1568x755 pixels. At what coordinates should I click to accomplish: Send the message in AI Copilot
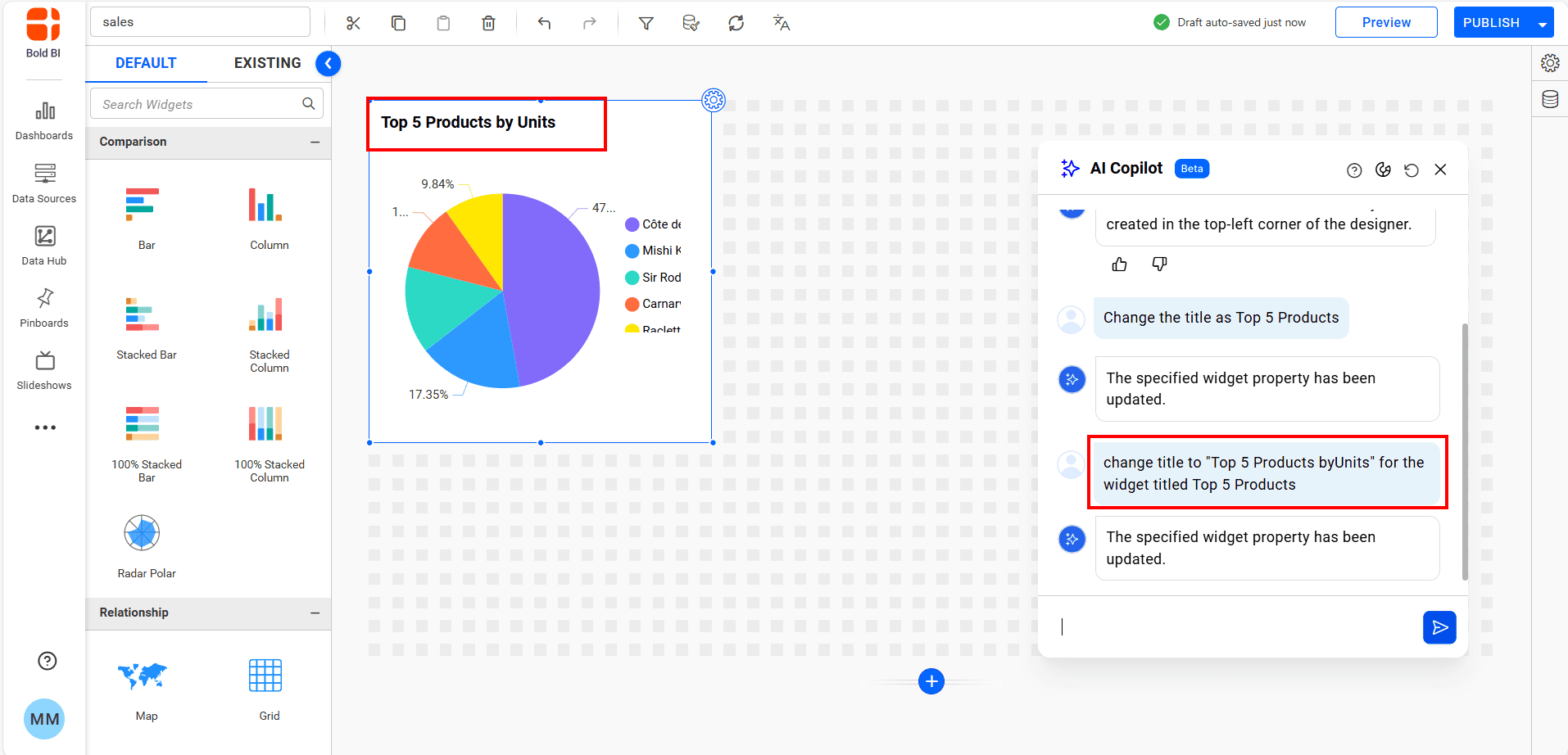click(1440, 627)
